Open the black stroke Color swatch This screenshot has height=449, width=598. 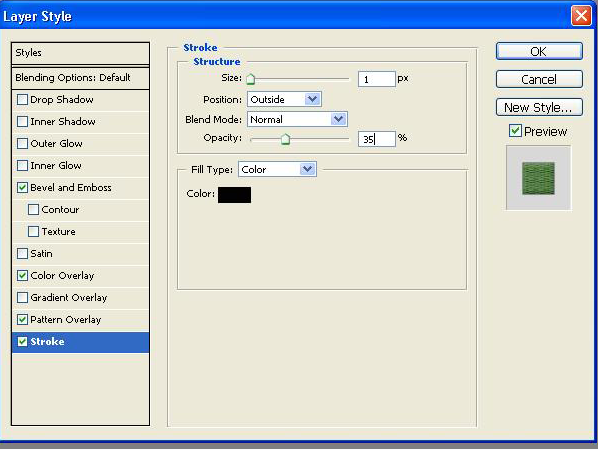(234, 195)
